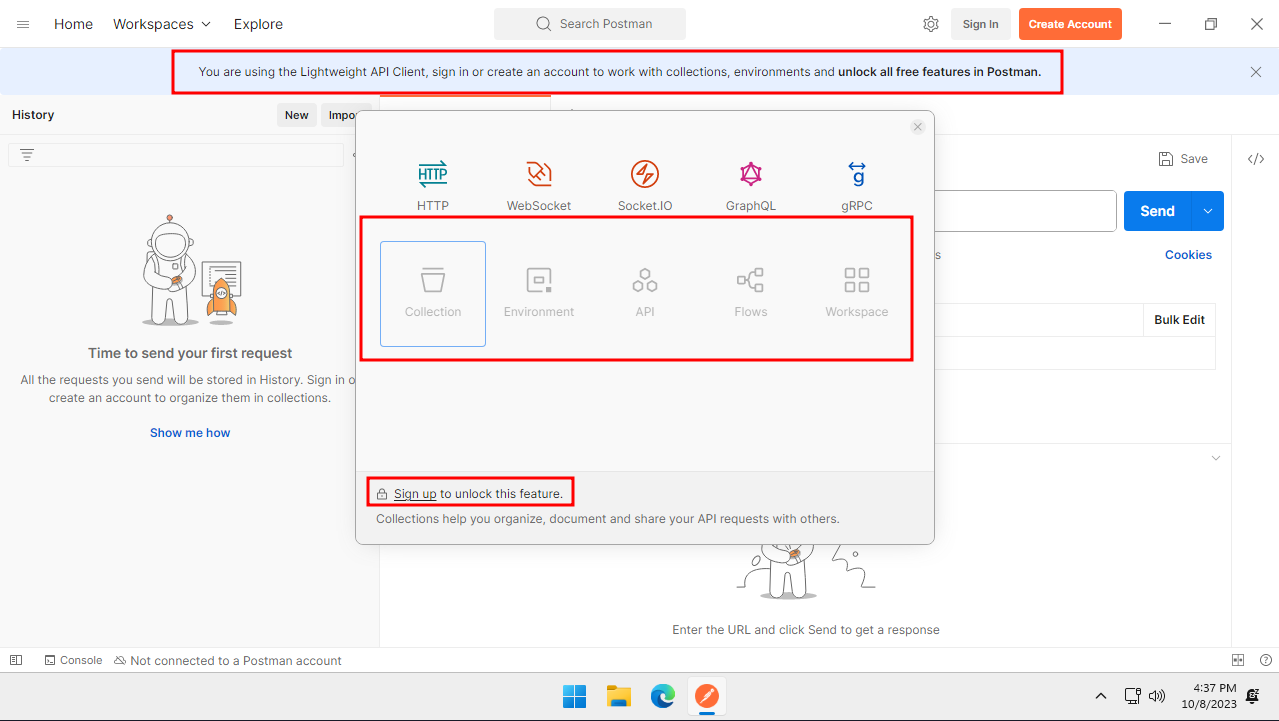Screen dimensions: 1279x721
Task: Navigate to Home
Action: click(73, 24)
